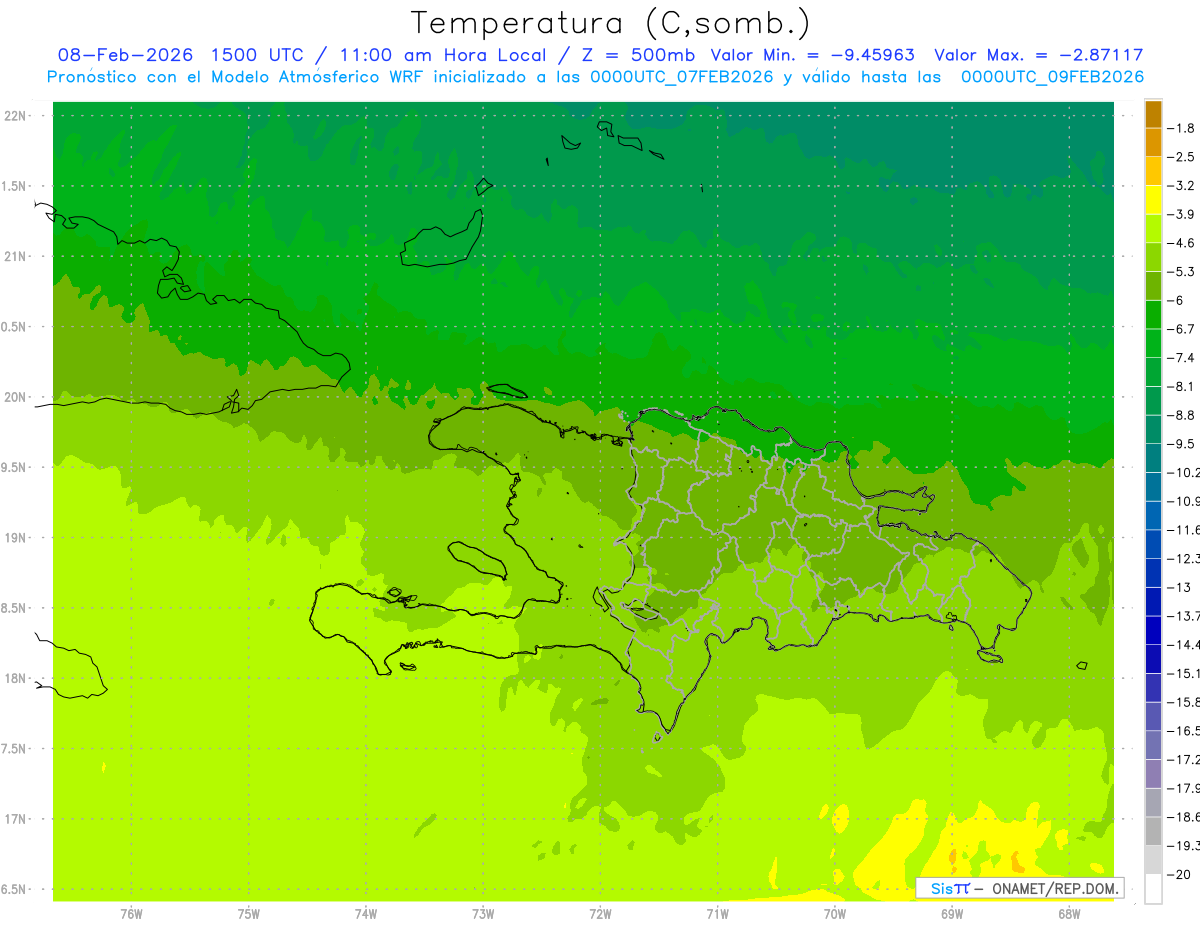Click the "68W" longitude label
The width and height of the screenshot is (1200, 927).
point(1068,913)
